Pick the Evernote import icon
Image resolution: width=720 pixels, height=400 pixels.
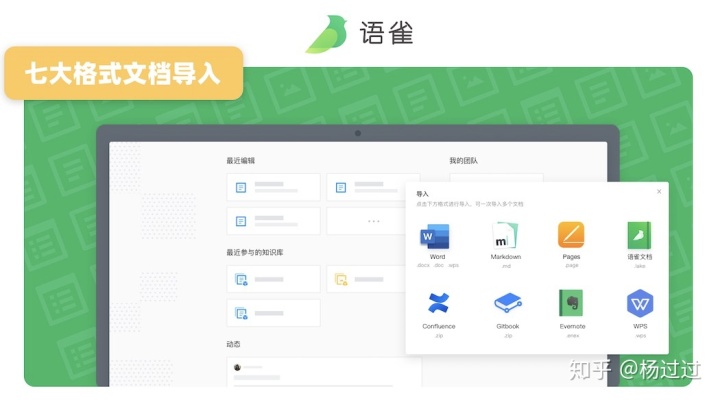pos(571,303)
